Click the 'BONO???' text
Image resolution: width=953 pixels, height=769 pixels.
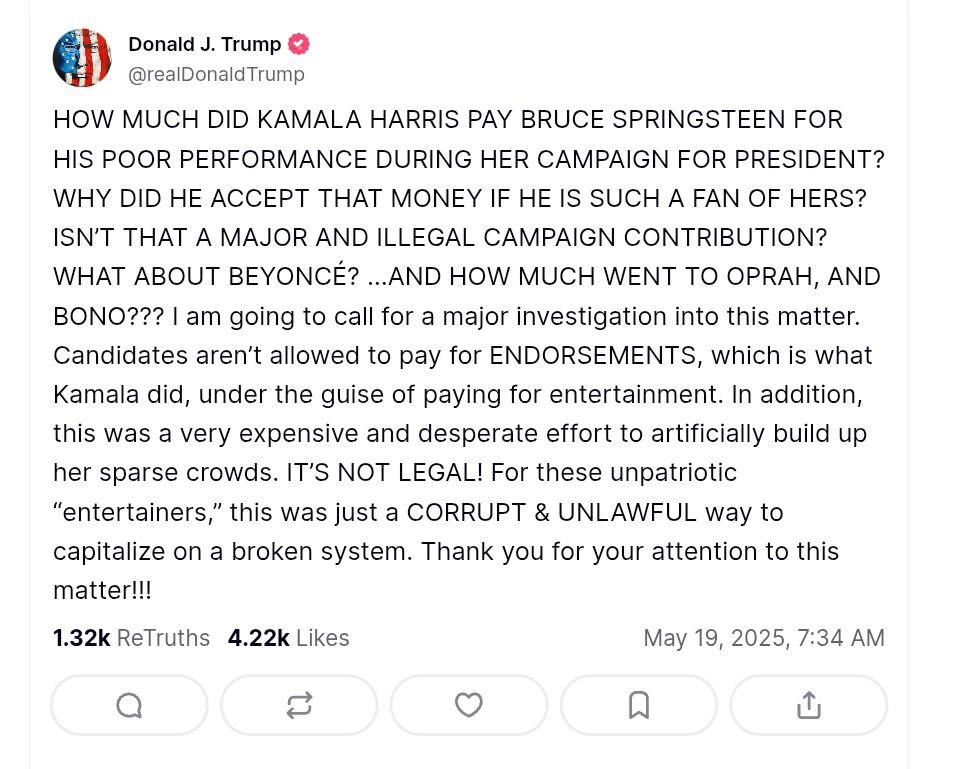109,317
